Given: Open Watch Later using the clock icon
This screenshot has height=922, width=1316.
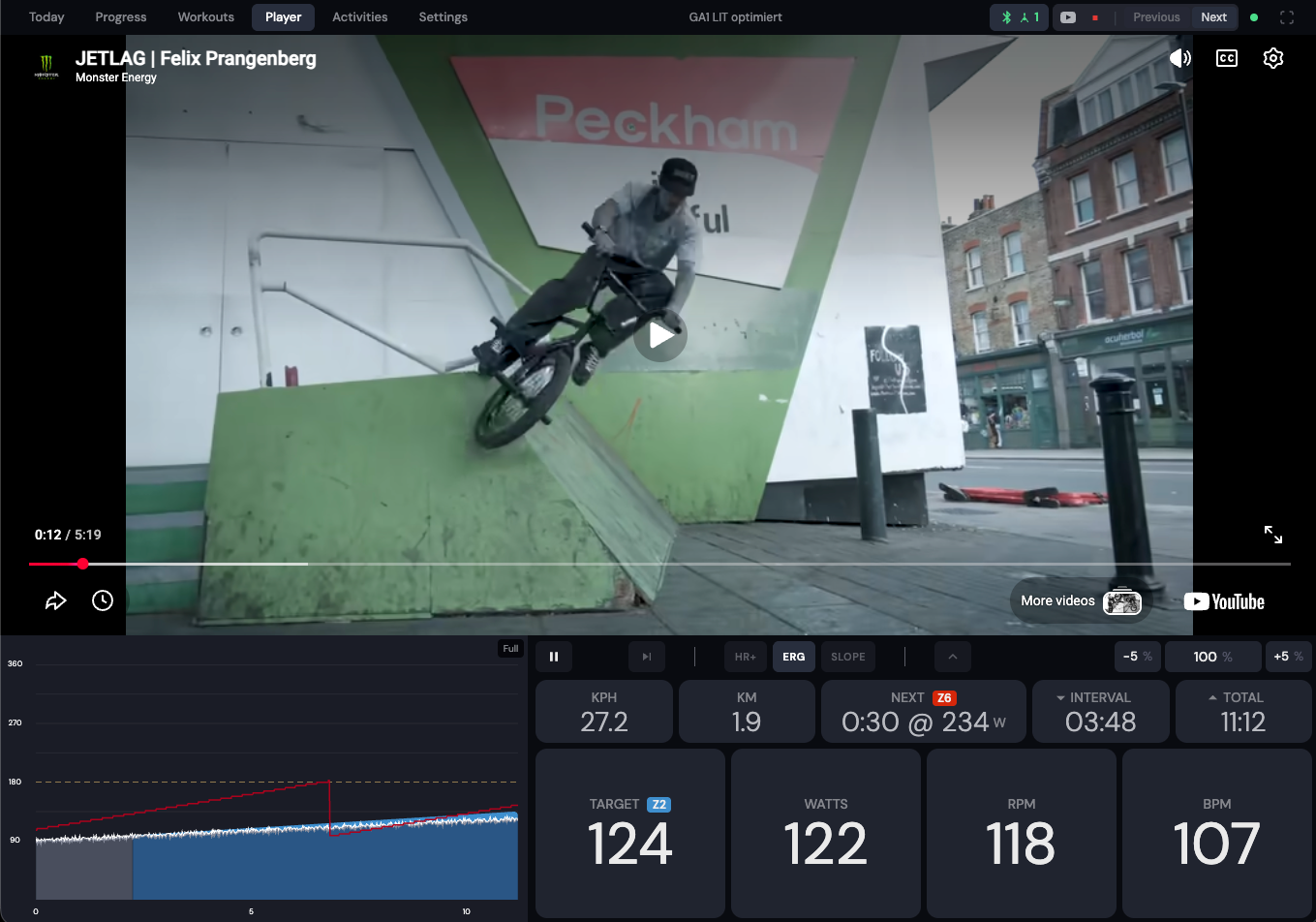Looking at the screenshot, I should pos(102,600).
